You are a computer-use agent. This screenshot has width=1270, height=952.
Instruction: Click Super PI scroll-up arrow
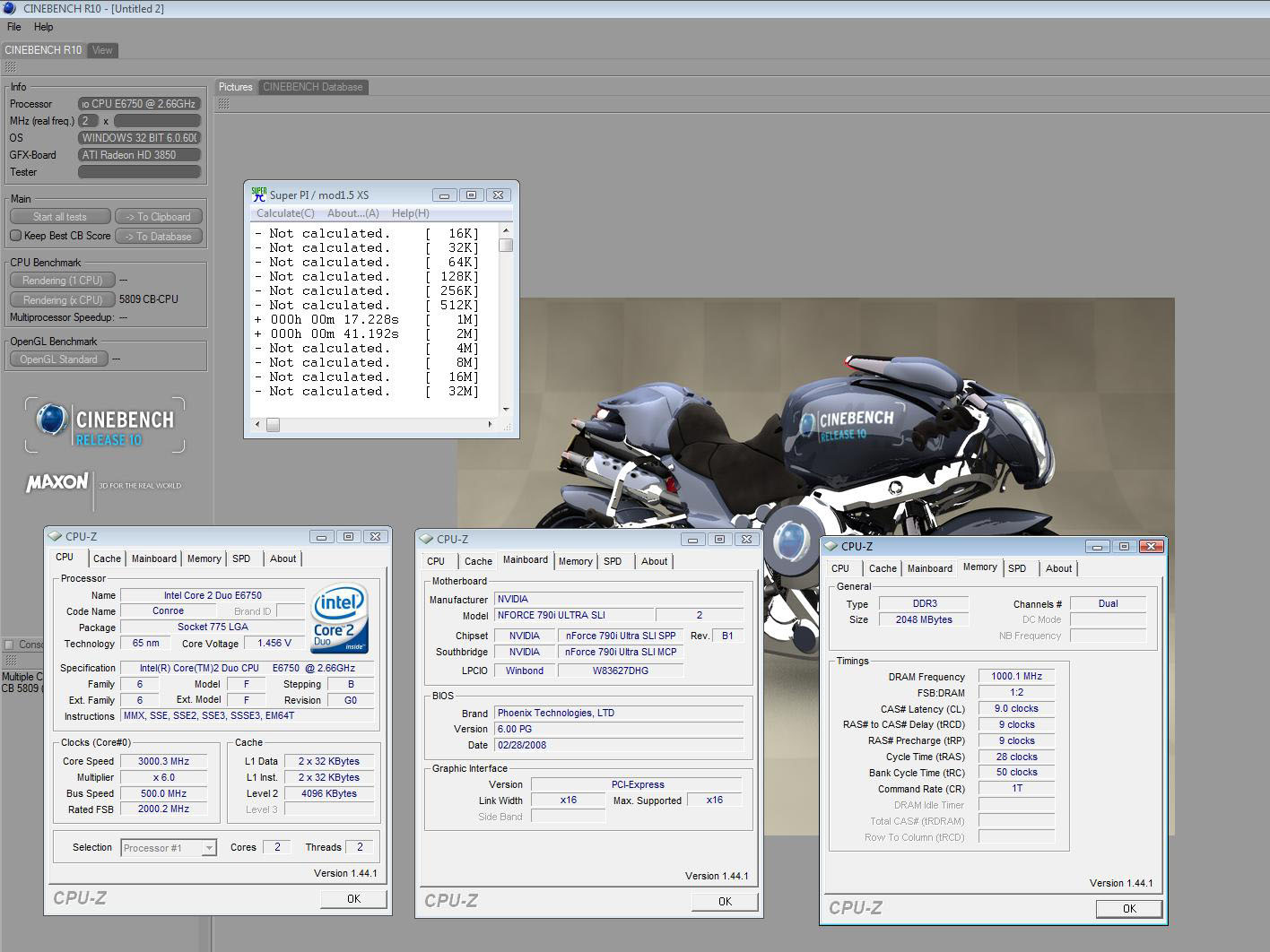point(506,231)
